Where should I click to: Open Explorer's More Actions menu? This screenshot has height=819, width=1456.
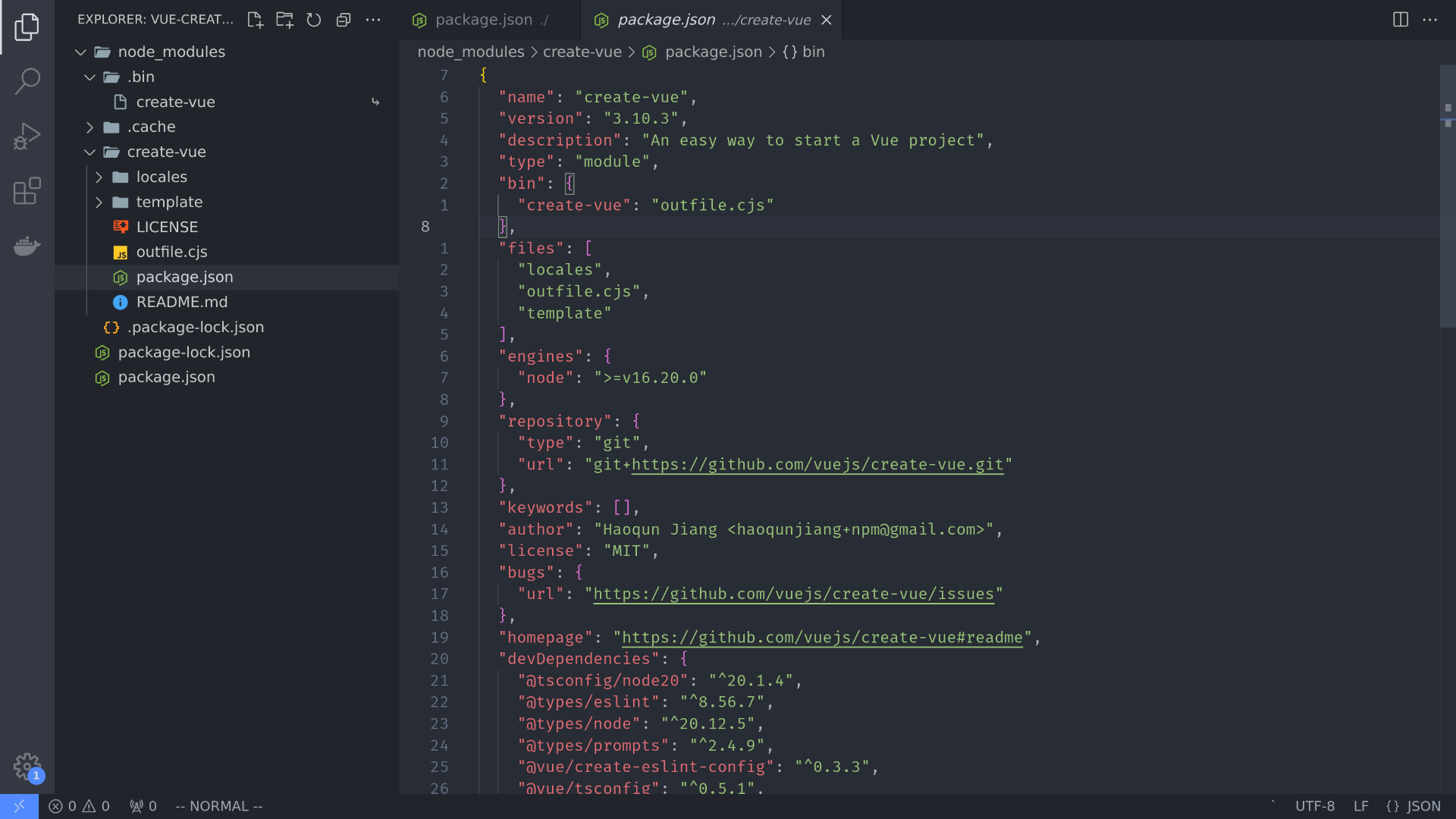[373, 20]
